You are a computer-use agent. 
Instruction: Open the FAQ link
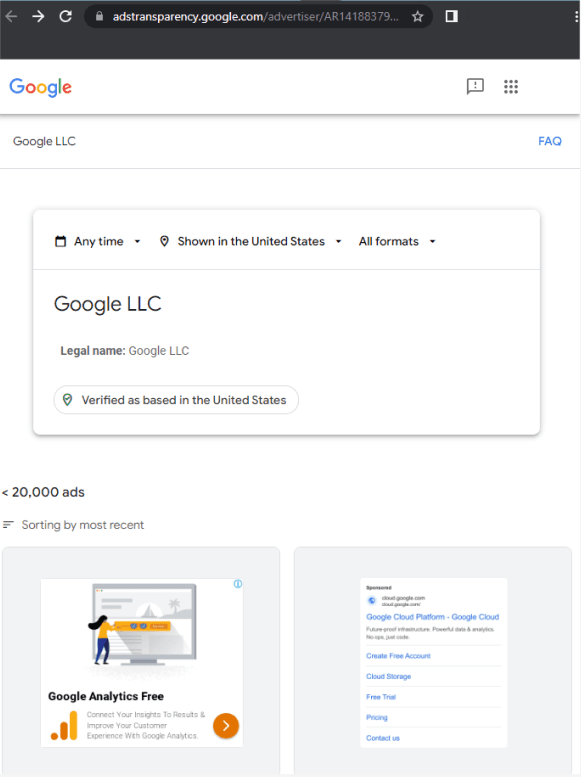coord(550,141)
